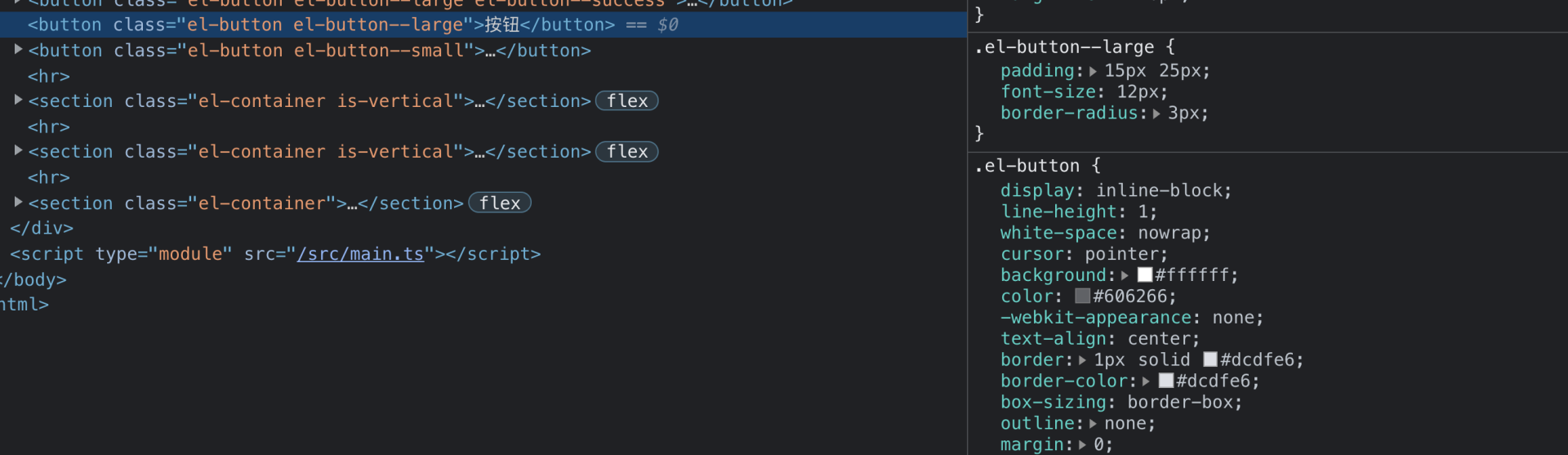Click the flex badge on the second vertical section

(x=626, y=152)
